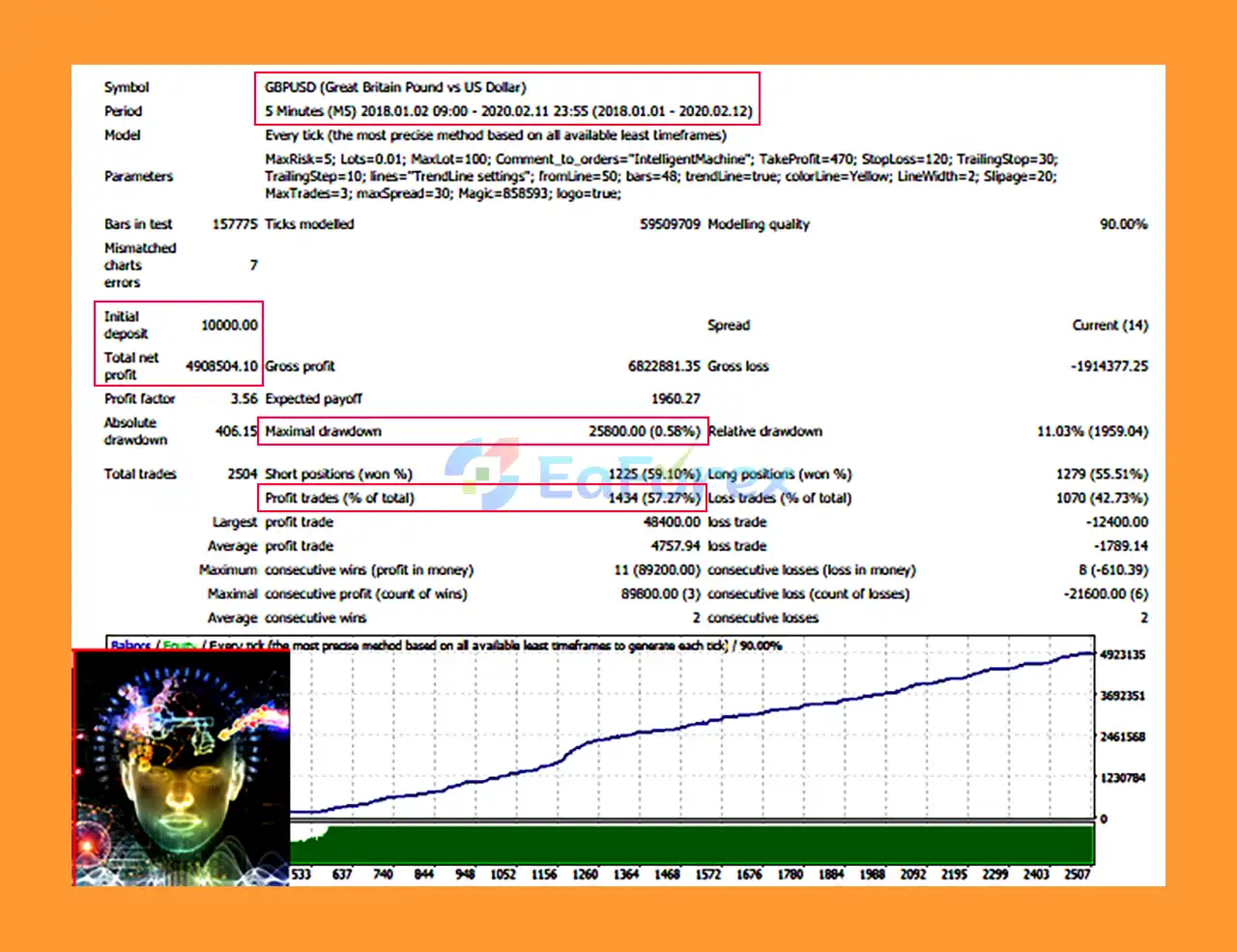Click the Profit trades highlighted box
1237x952 pixels.
click(x=483, y=498)
